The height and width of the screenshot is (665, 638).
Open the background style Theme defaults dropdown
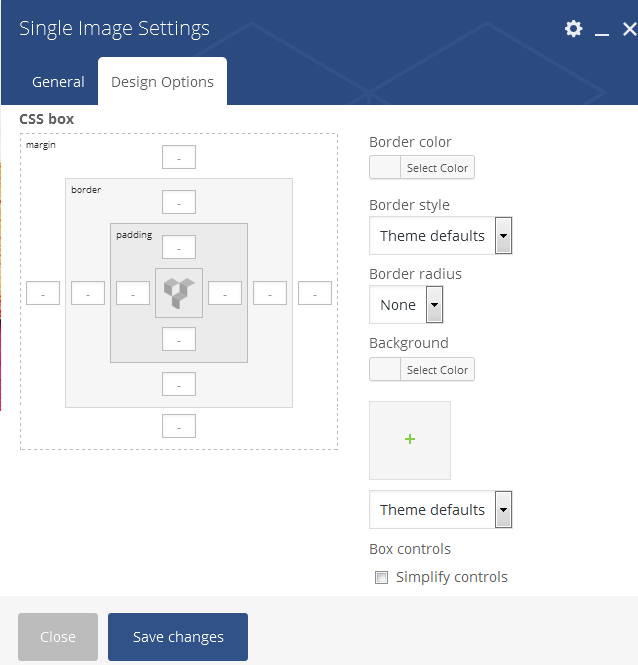click(x=440, y=509)
